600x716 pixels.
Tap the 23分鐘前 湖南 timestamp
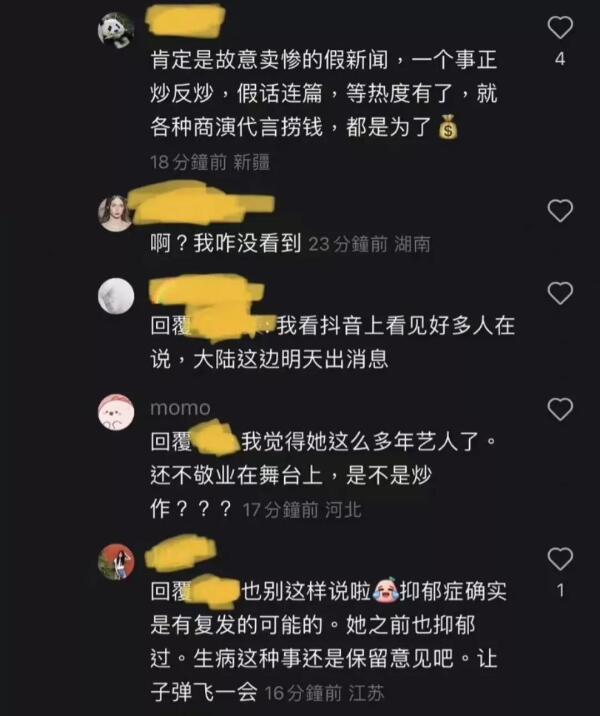pos(369,244)
